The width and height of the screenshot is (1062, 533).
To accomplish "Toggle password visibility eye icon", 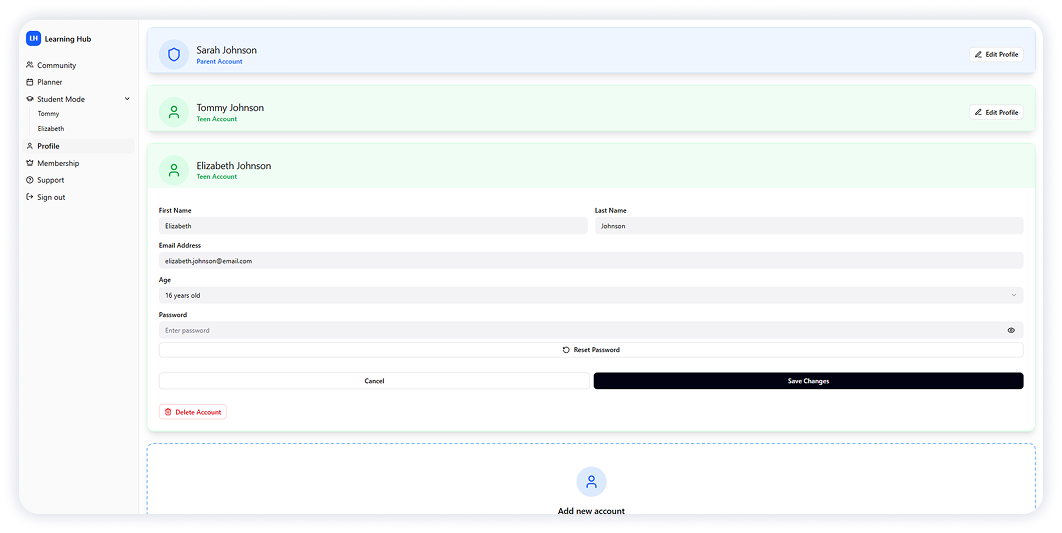I will tap(1011, 330).
